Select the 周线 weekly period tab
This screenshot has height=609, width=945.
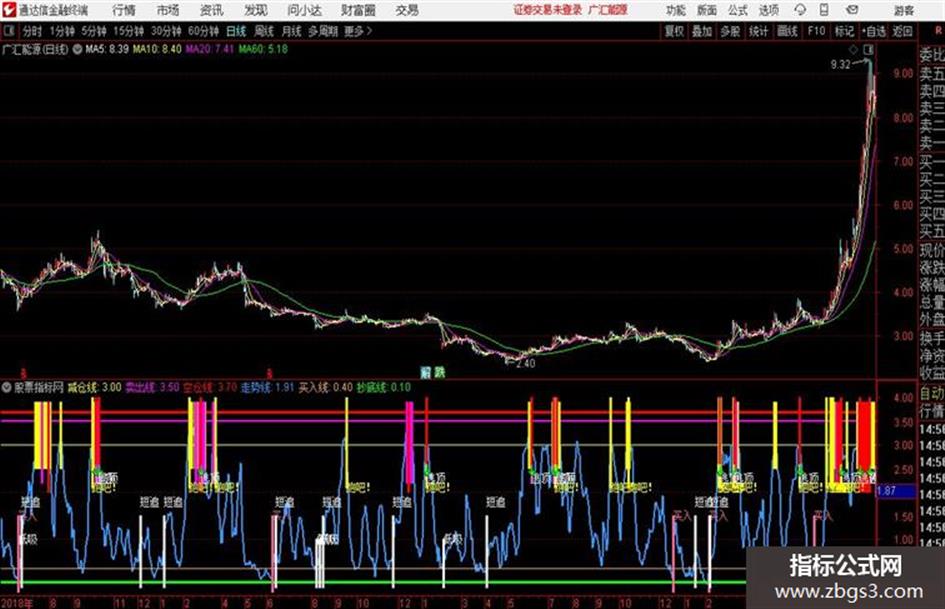(x=264, y=31)
